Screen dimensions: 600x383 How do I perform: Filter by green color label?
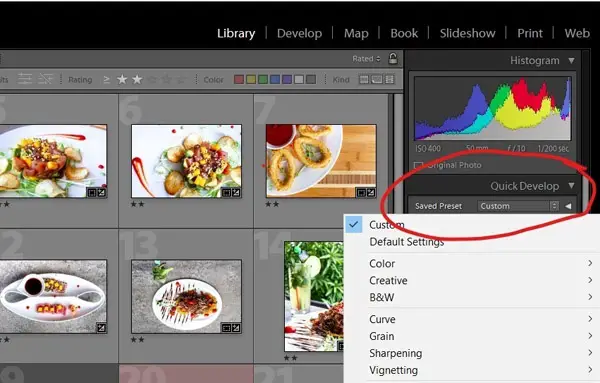(263, 79)
